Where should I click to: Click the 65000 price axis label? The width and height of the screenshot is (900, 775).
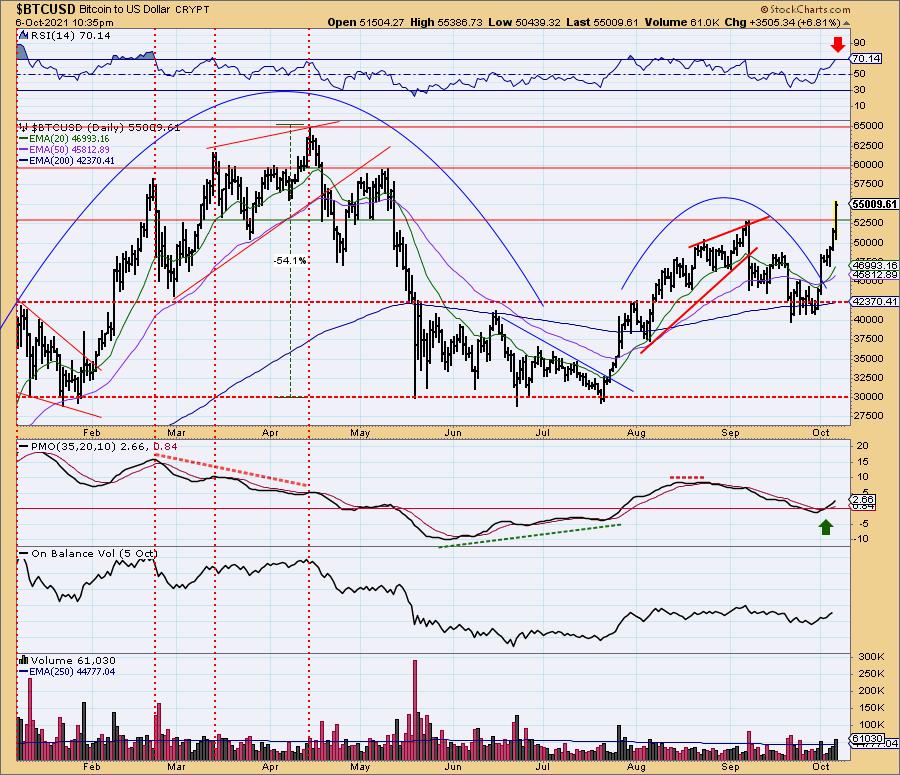coord(868,126)
